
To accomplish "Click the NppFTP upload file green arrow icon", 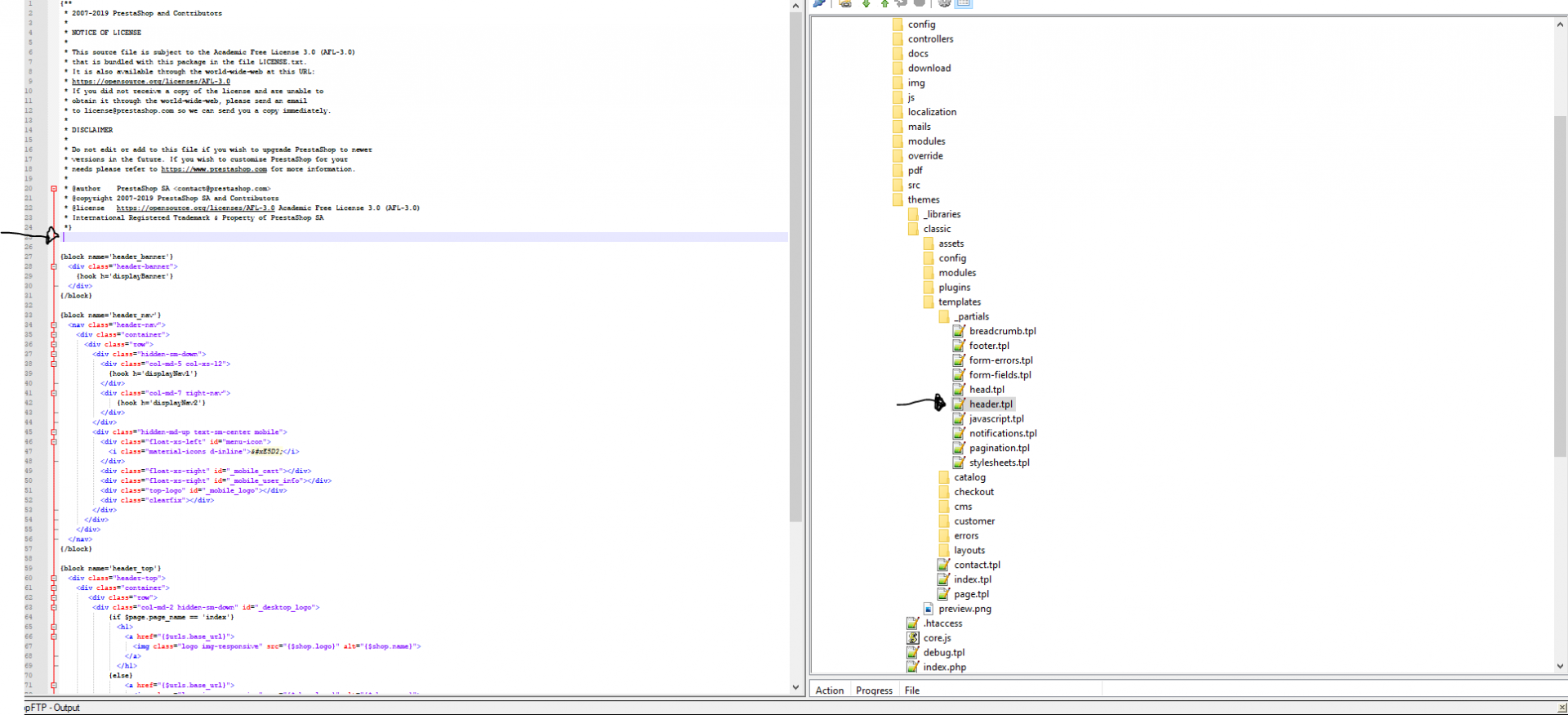I will tap(884, 3).
